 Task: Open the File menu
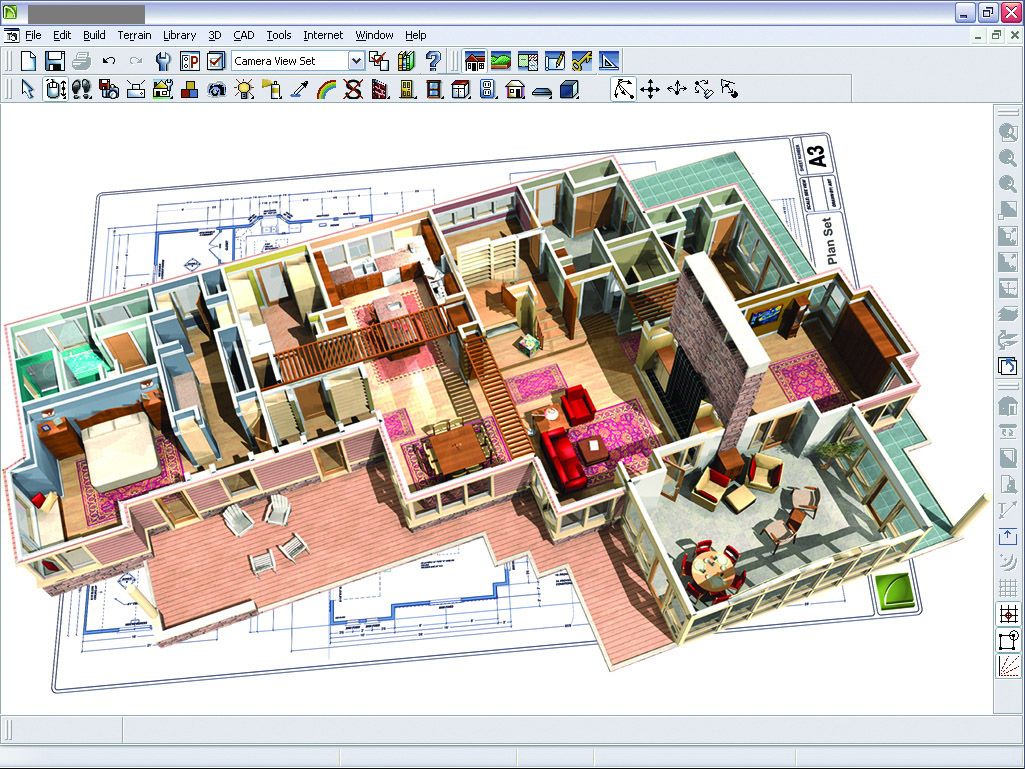tap(33, 35)
